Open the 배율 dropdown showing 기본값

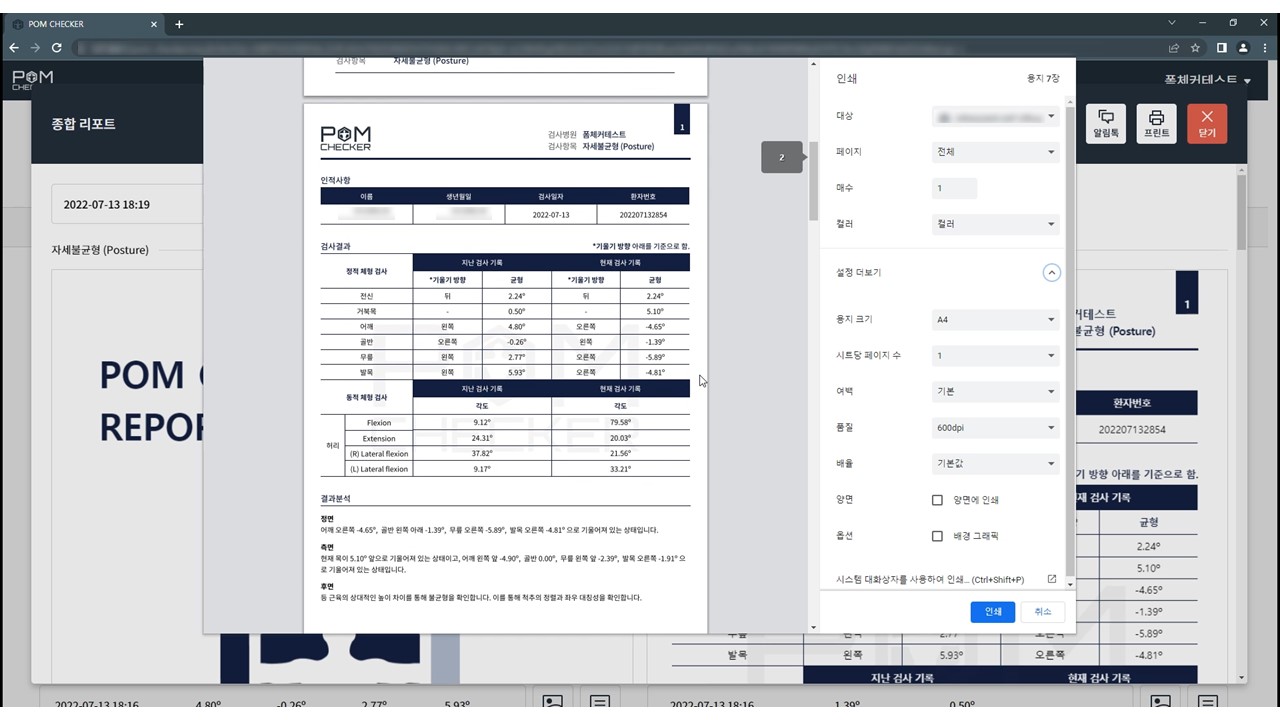[995, 464]
